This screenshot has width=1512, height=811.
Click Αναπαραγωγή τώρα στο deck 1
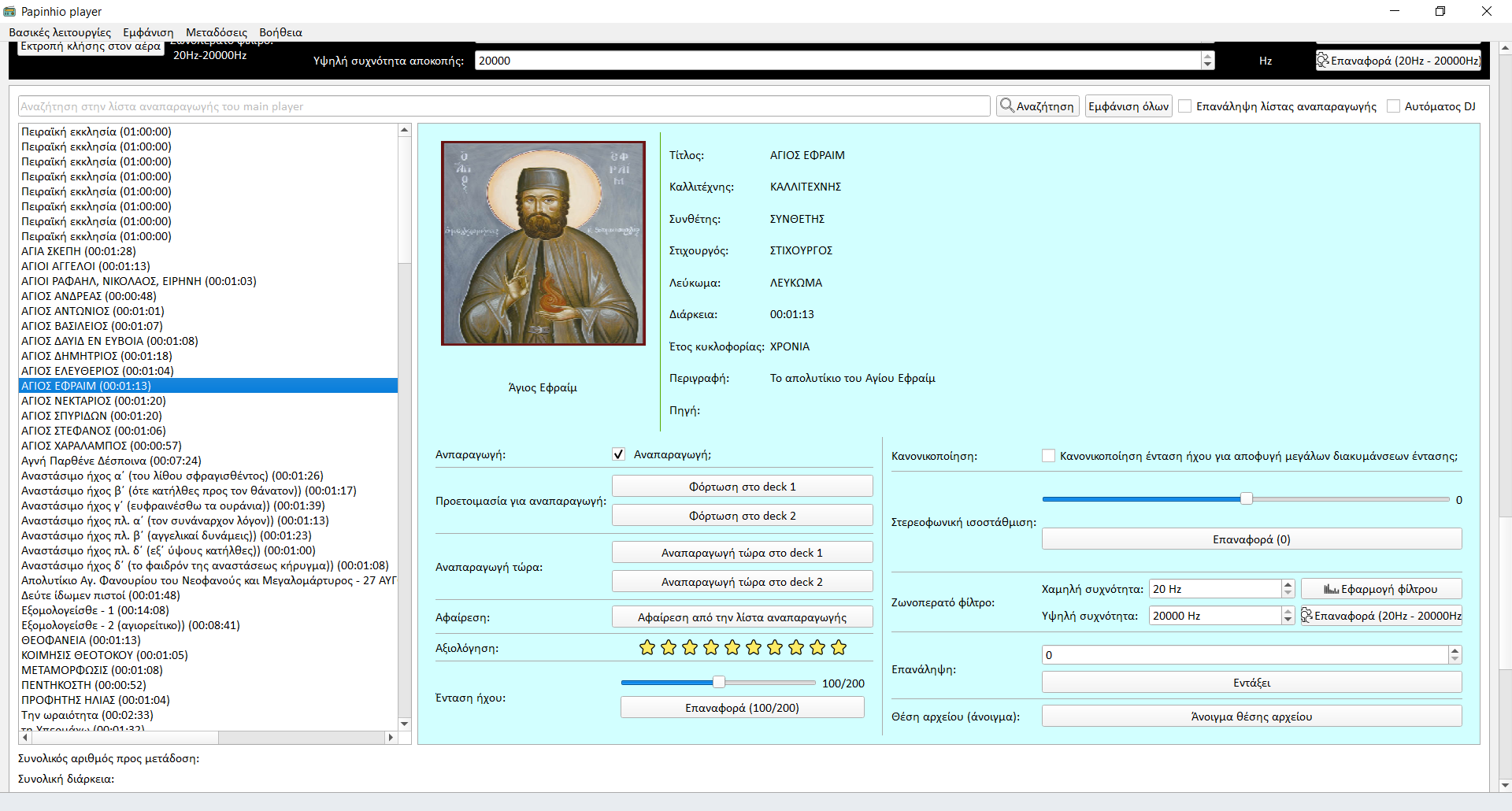point(743,553)
